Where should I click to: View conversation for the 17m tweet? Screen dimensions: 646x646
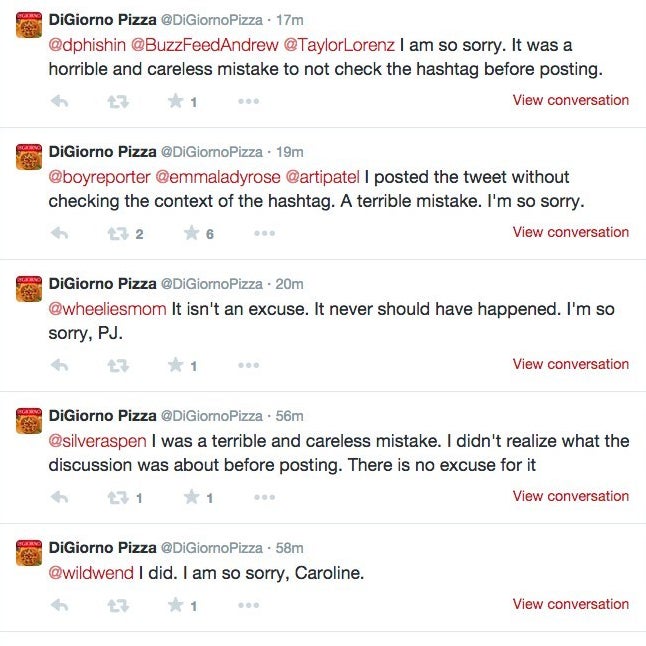point(570,100)
